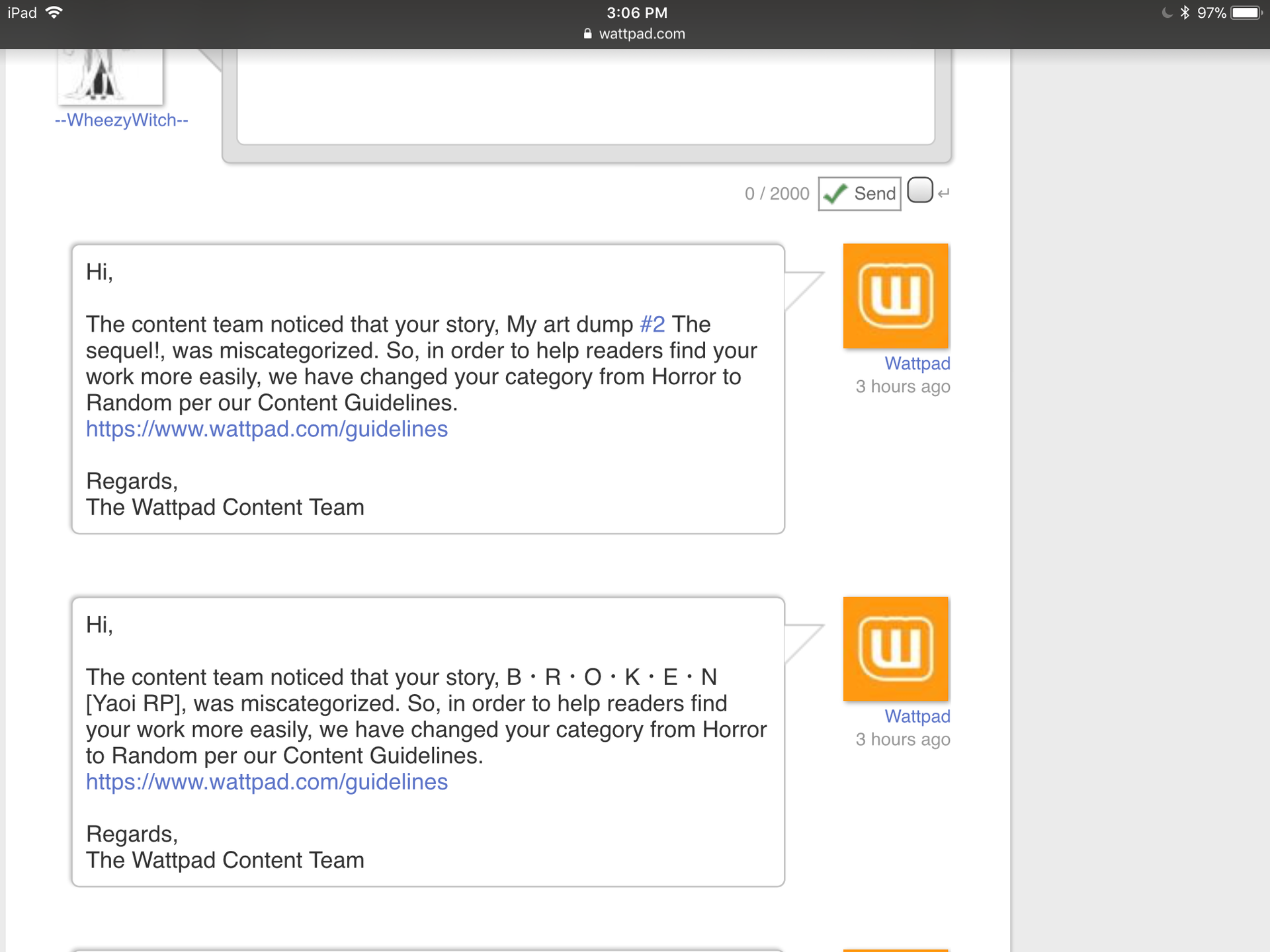Click the 3:06 PM clock

[637, 13]
